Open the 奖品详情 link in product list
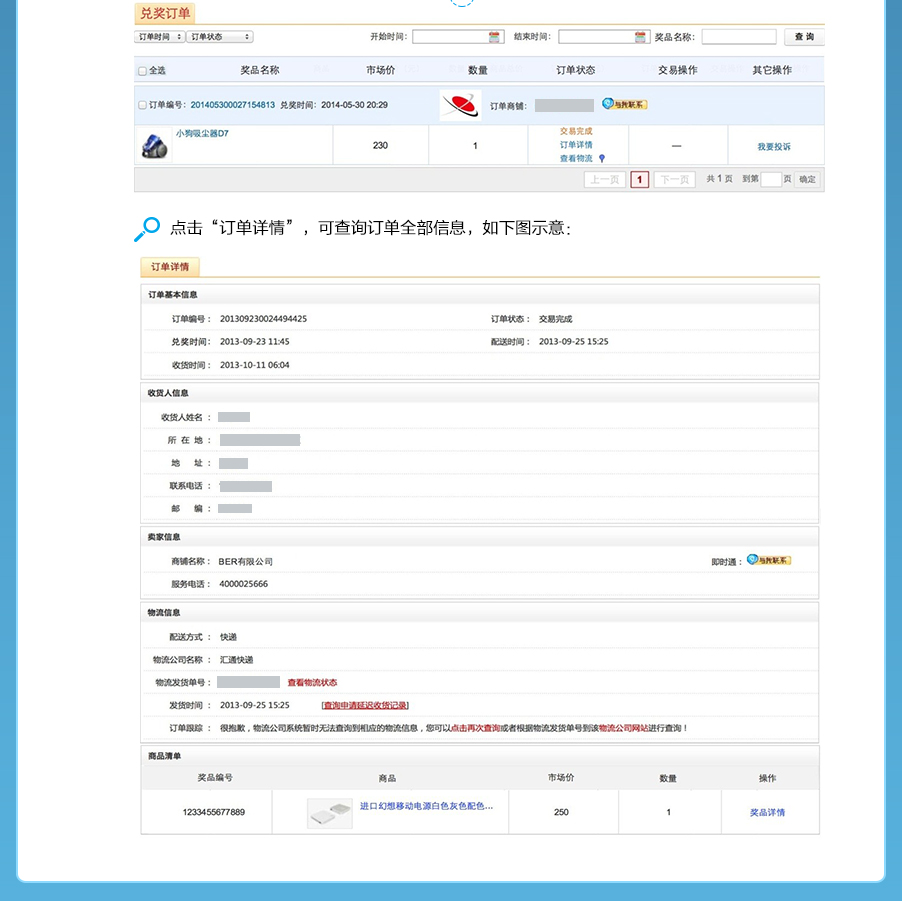Viewport: 902px width, 901px height. coord(767,812)
